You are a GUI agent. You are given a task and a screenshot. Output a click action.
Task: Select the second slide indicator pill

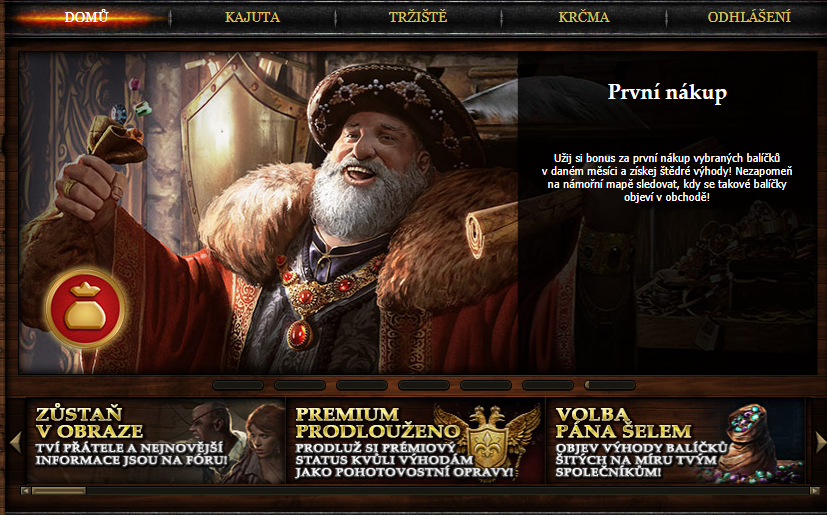[x=300, y=385]
